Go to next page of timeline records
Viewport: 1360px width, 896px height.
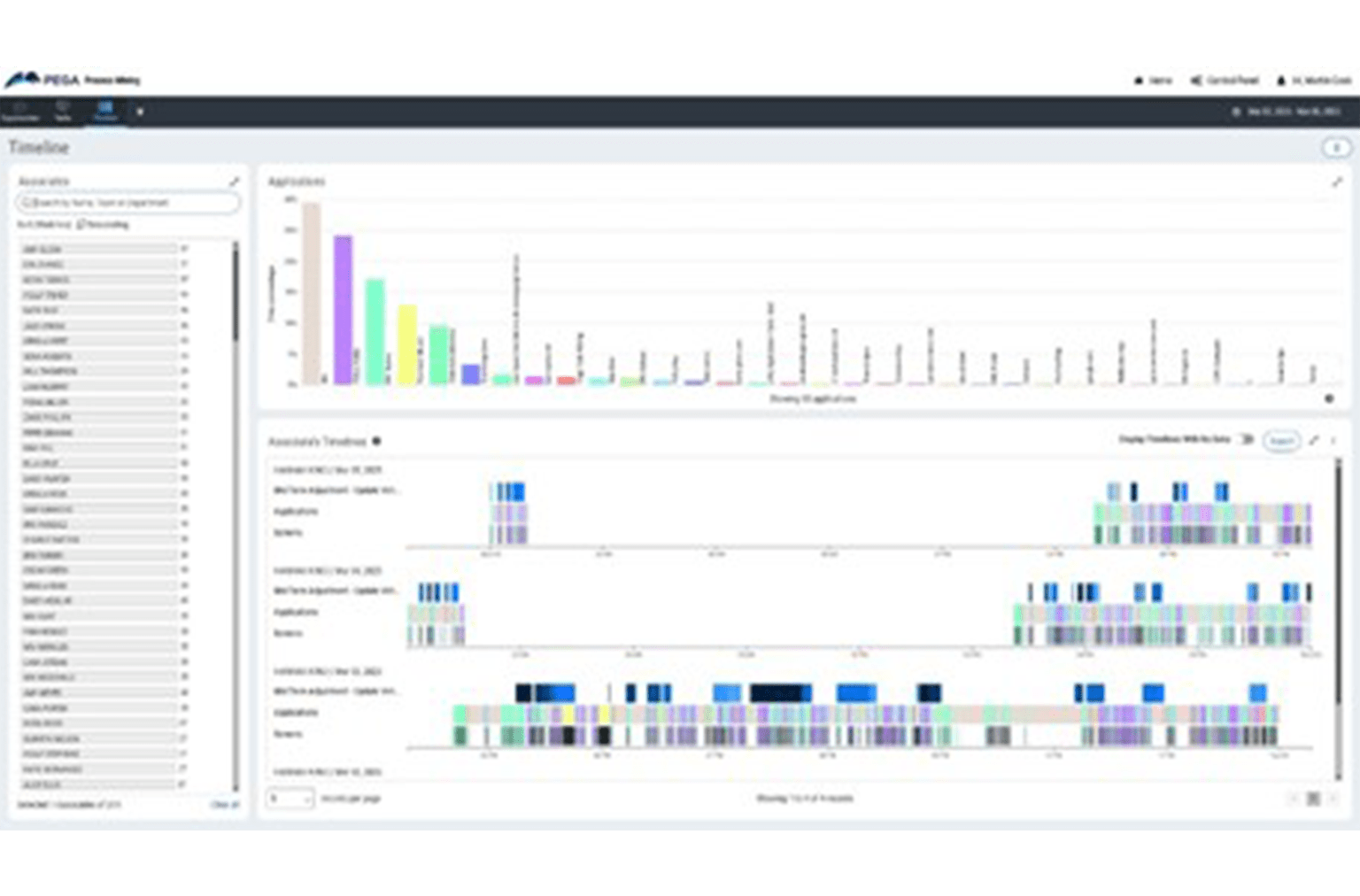(1333, 799)
